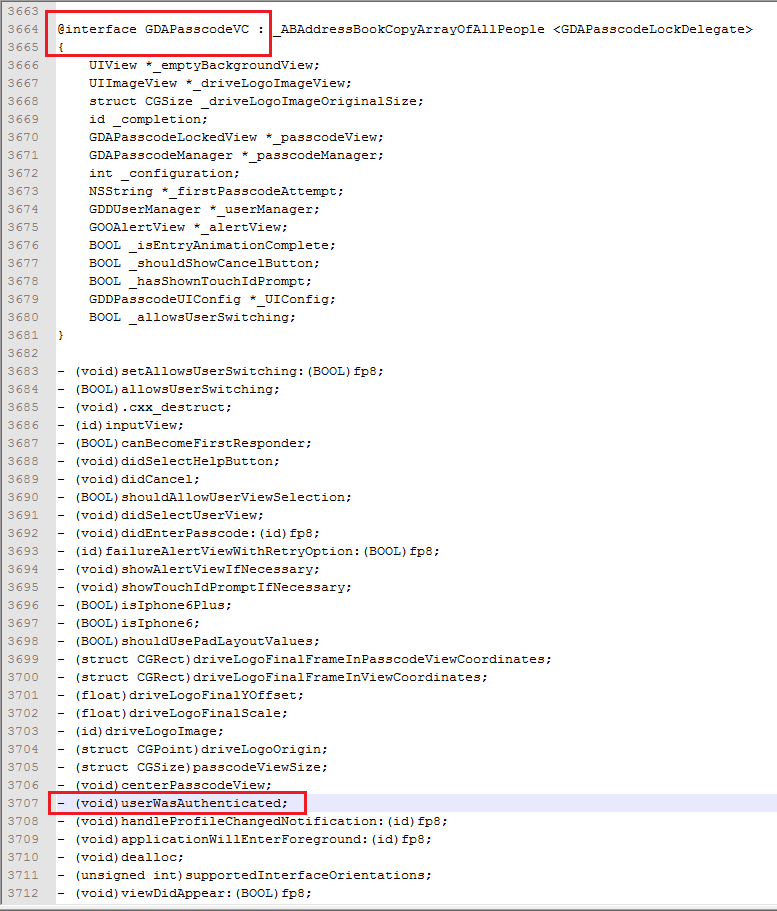Click the driveLogoFinalYOffset method line
Viewport: 777px width, 911px height.
point(181,695)
